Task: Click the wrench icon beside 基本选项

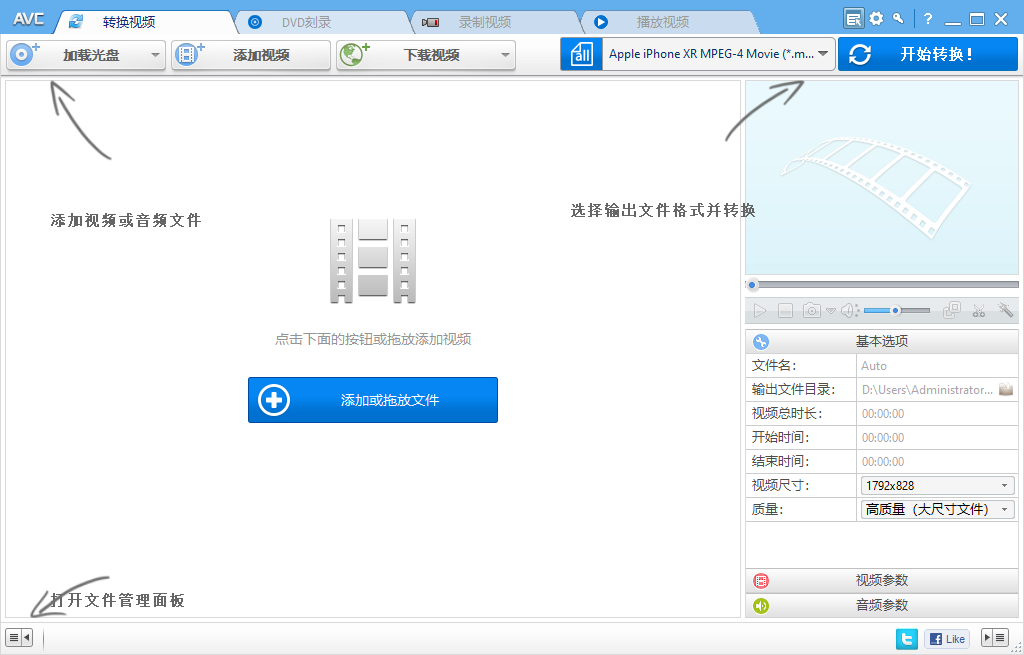Action: coord(761,342)
